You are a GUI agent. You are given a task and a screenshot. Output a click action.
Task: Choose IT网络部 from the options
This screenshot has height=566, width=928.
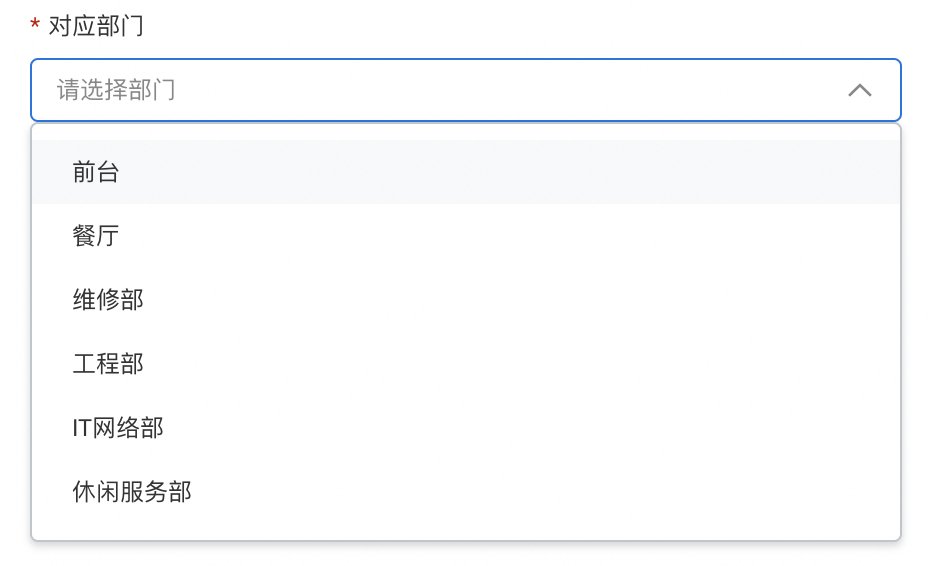(x=118, y=428)
